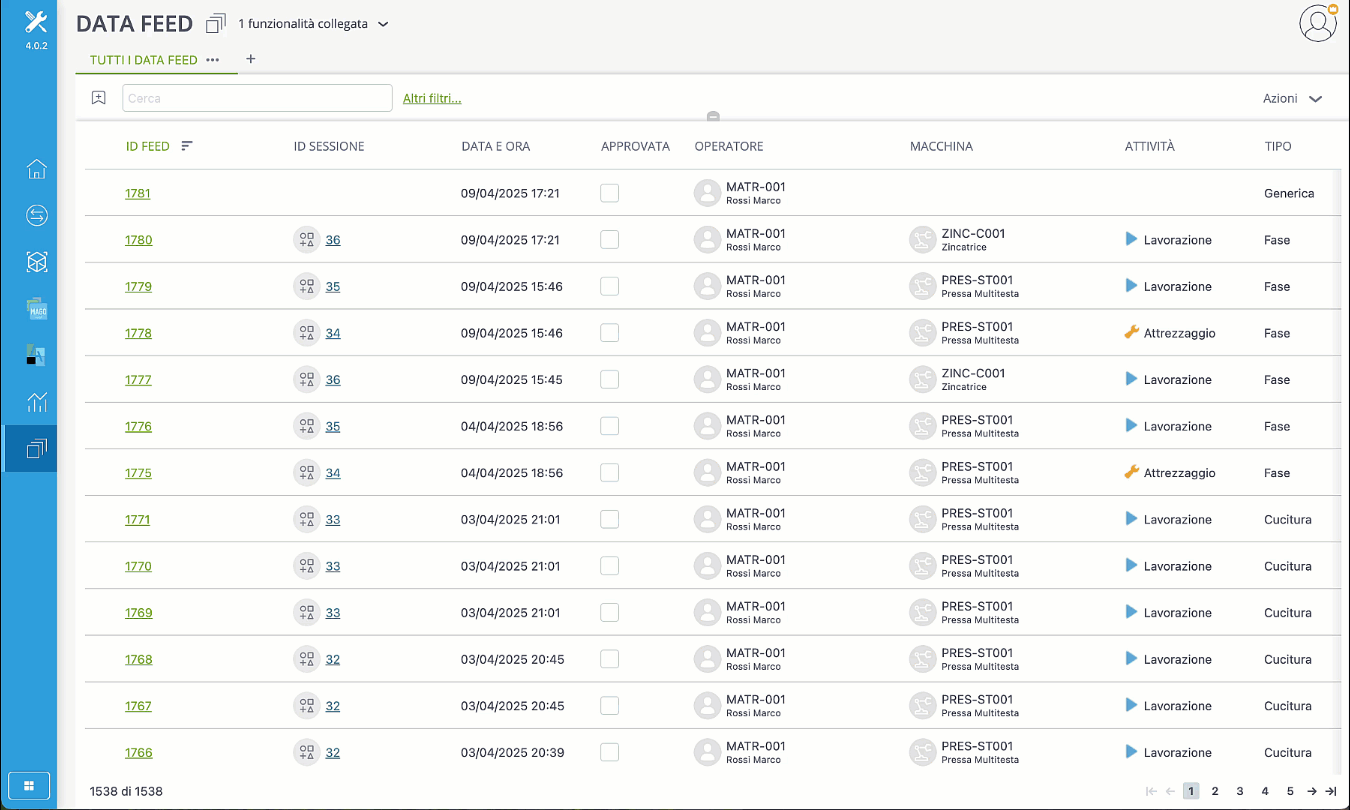Open the bar chart analytics sidebar icon
1350x810 pixels.
click(37, 402)
